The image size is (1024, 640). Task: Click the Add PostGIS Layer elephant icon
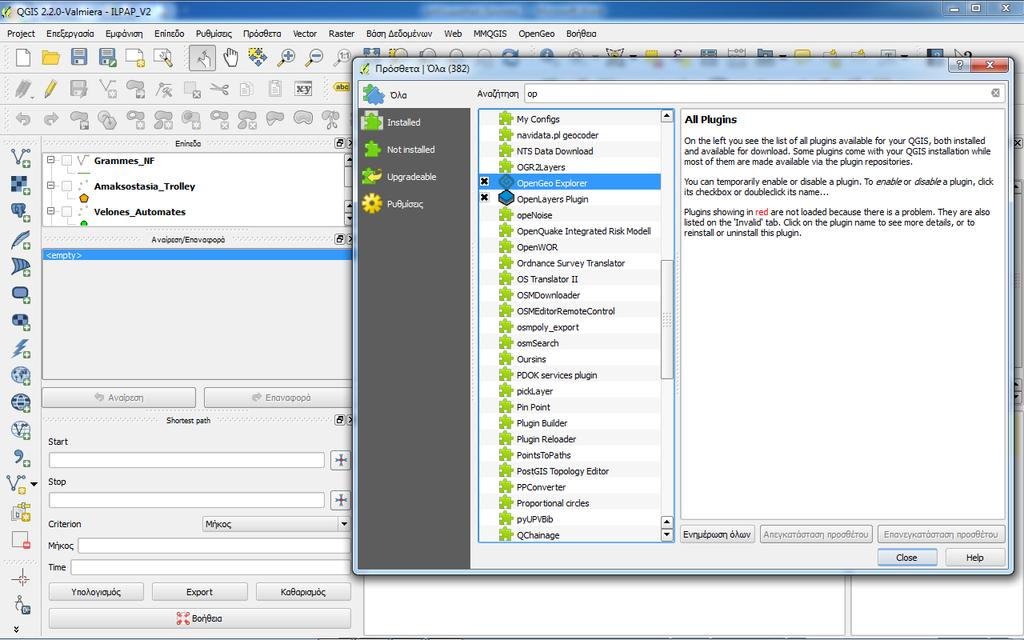tap(20, 212)
